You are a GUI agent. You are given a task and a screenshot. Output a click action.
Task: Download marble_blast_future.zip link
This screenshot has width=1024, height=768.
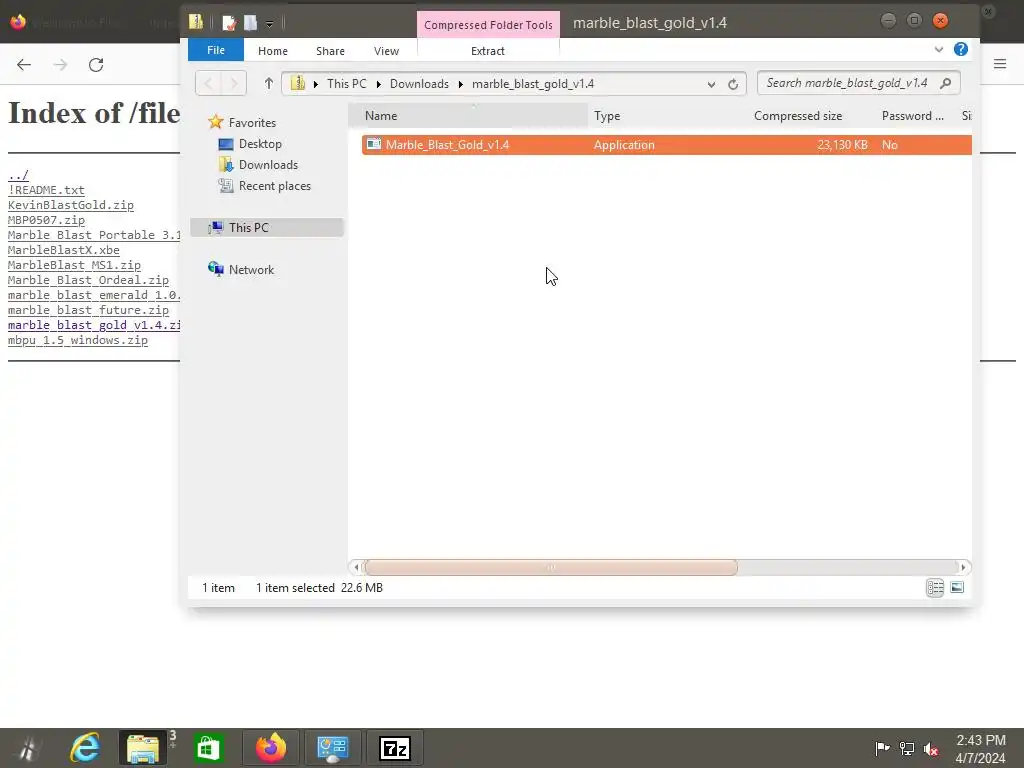coord(88,310)
